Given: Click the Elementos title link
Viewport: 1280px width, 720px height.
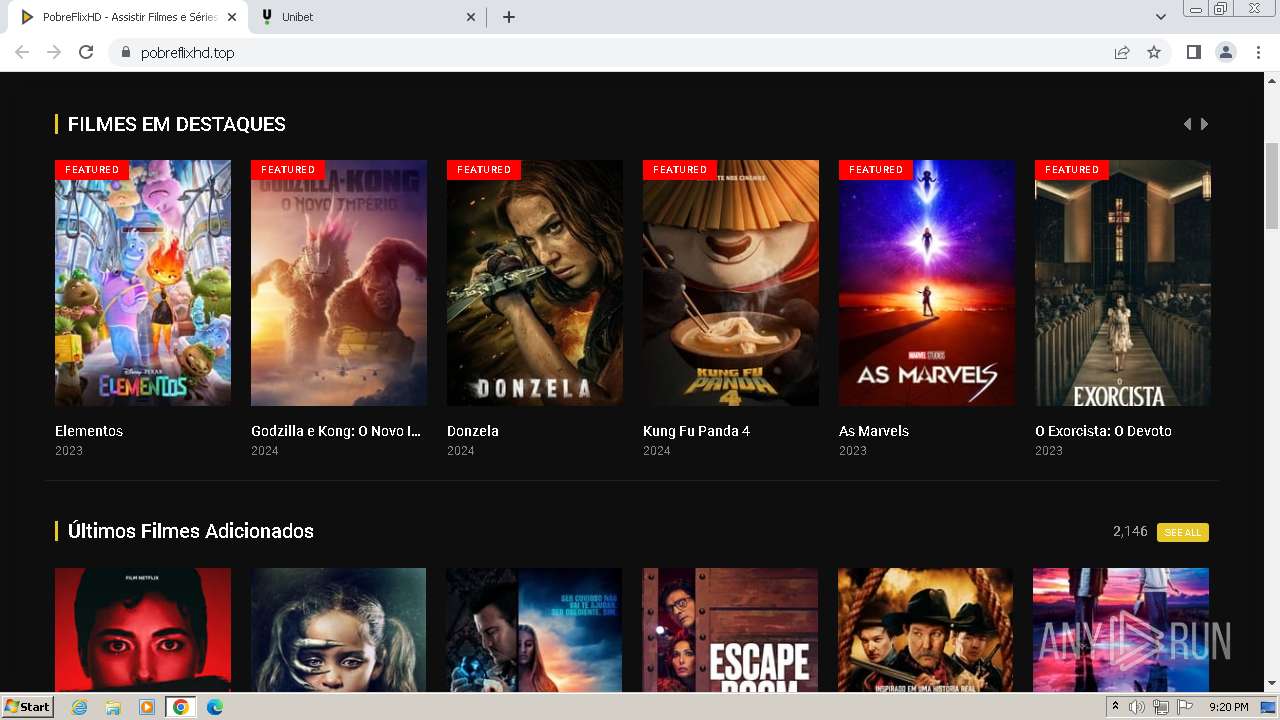Looking at the screenshot, I should coord(89,431).
